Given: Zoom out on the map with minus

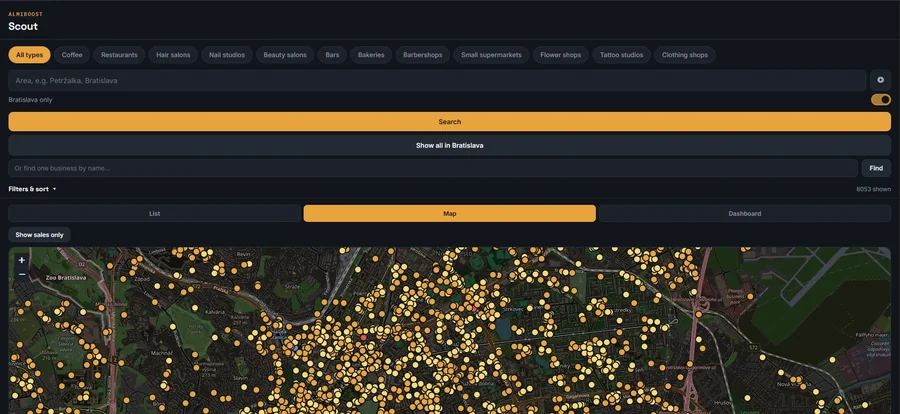Looking at the screenshot, I should [x=22, y=274].
